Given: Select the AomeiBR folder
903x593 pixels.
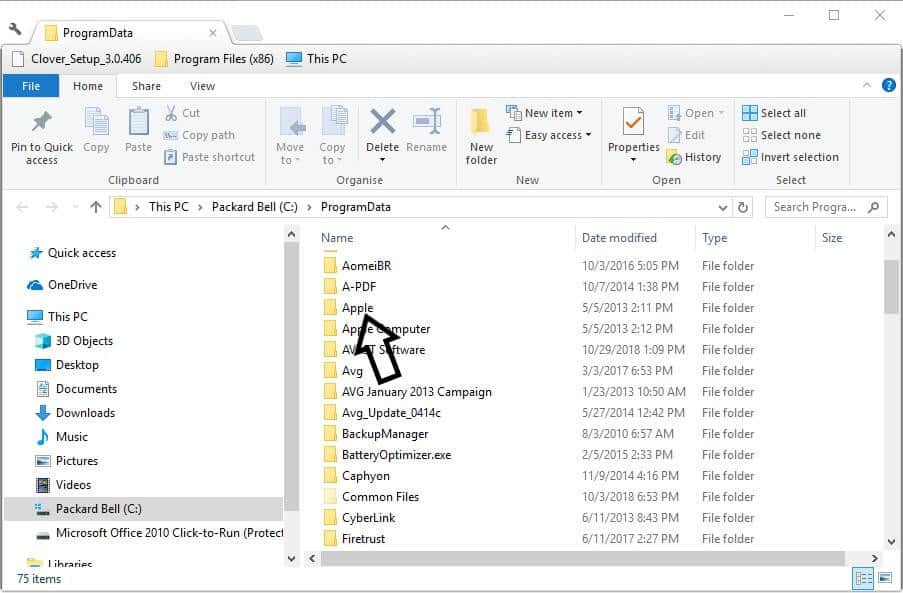Looking at the screenshot, I should pyautogui.click(x=357, y=266).
